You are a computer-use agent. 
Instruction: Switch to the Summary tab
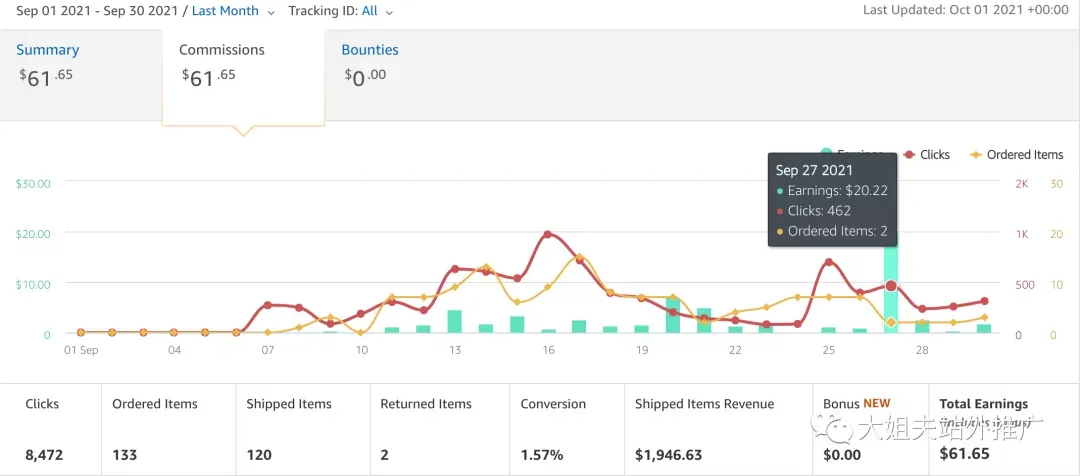(x=48, y=50)
